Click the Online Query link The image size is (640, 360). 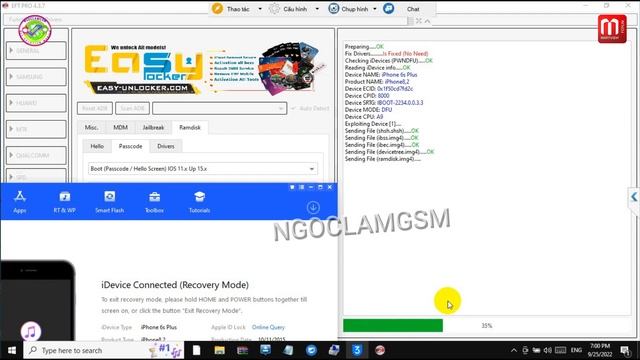(x=268, y=327)
